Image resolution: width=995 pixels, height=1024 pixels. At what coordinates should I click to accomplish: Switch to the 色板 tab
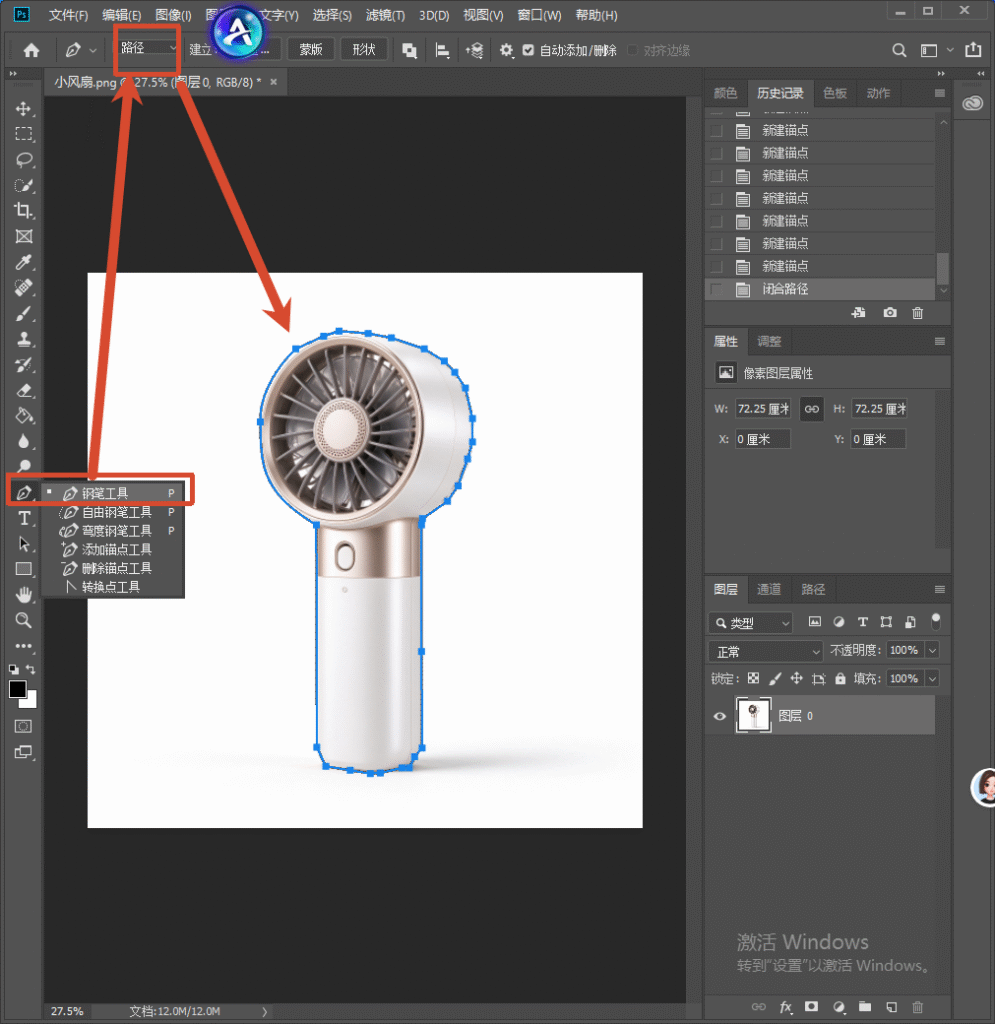(x=834, y=93)
